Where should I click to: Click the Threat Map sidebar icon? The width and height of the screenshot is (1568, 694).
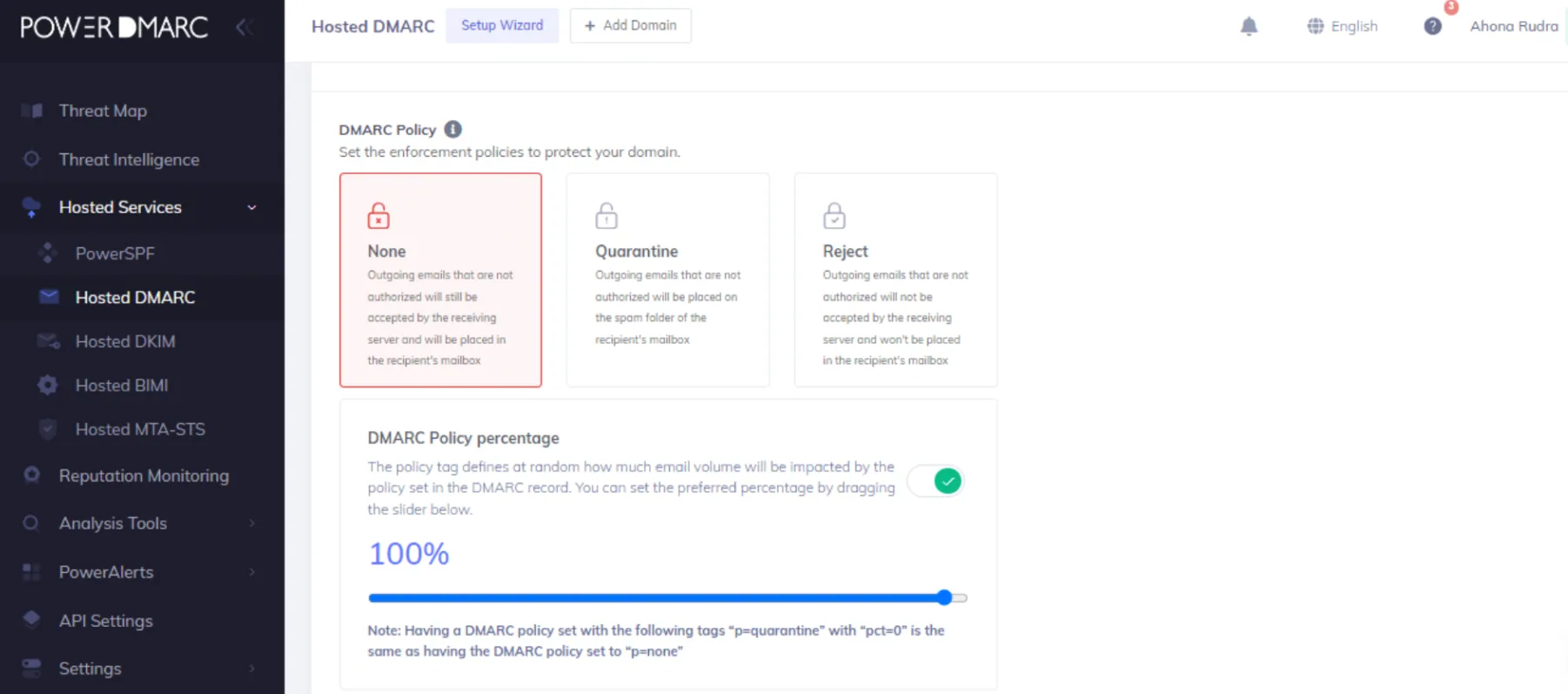[32, 111]
